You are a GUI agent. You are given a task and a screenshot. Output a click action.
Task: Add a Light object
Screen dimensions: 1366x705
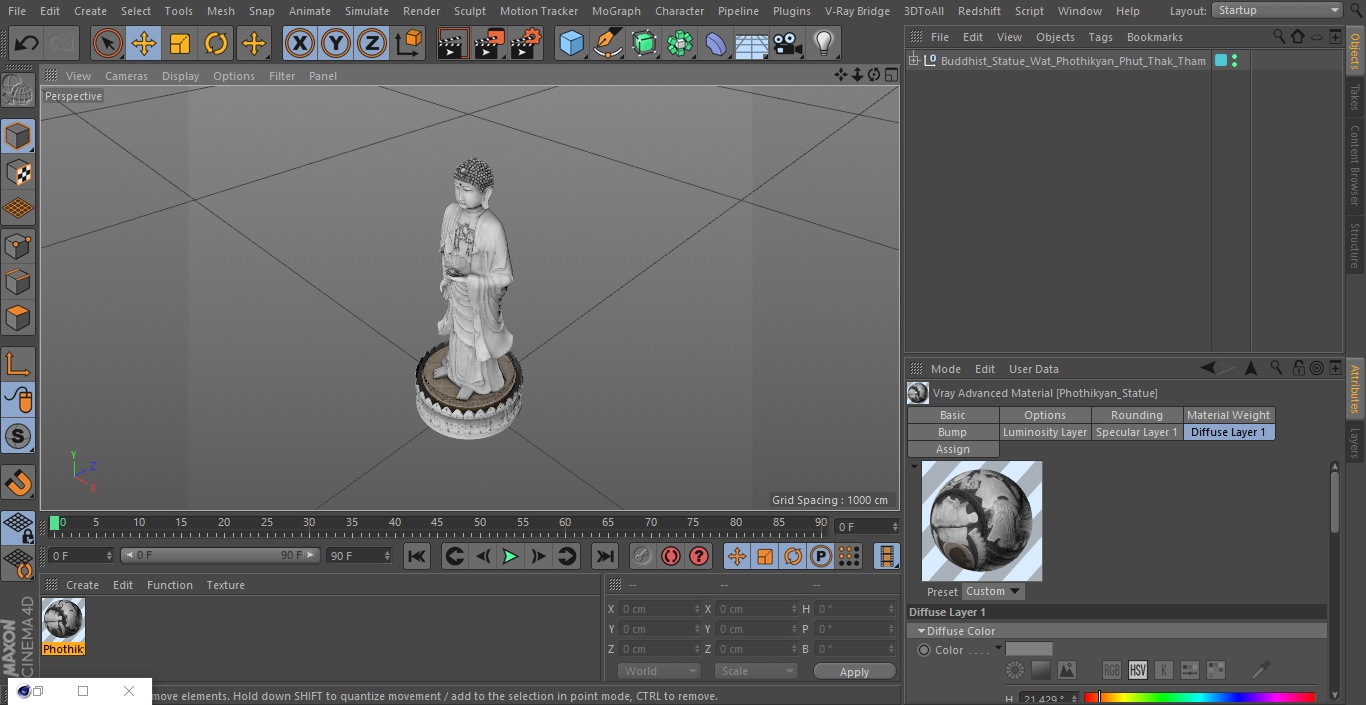click(824, 43)
